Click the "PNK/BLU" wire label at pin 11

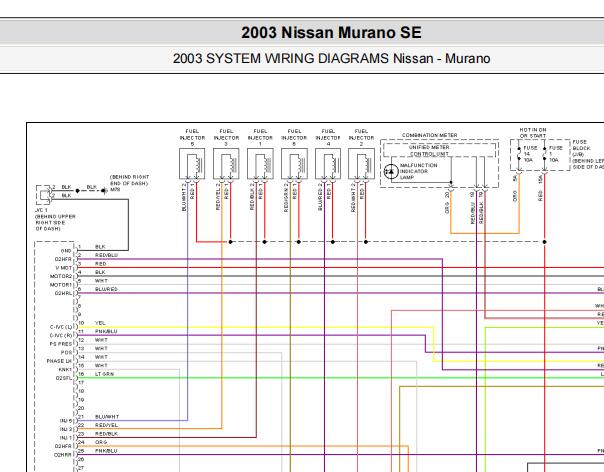[x=106, y=331]
